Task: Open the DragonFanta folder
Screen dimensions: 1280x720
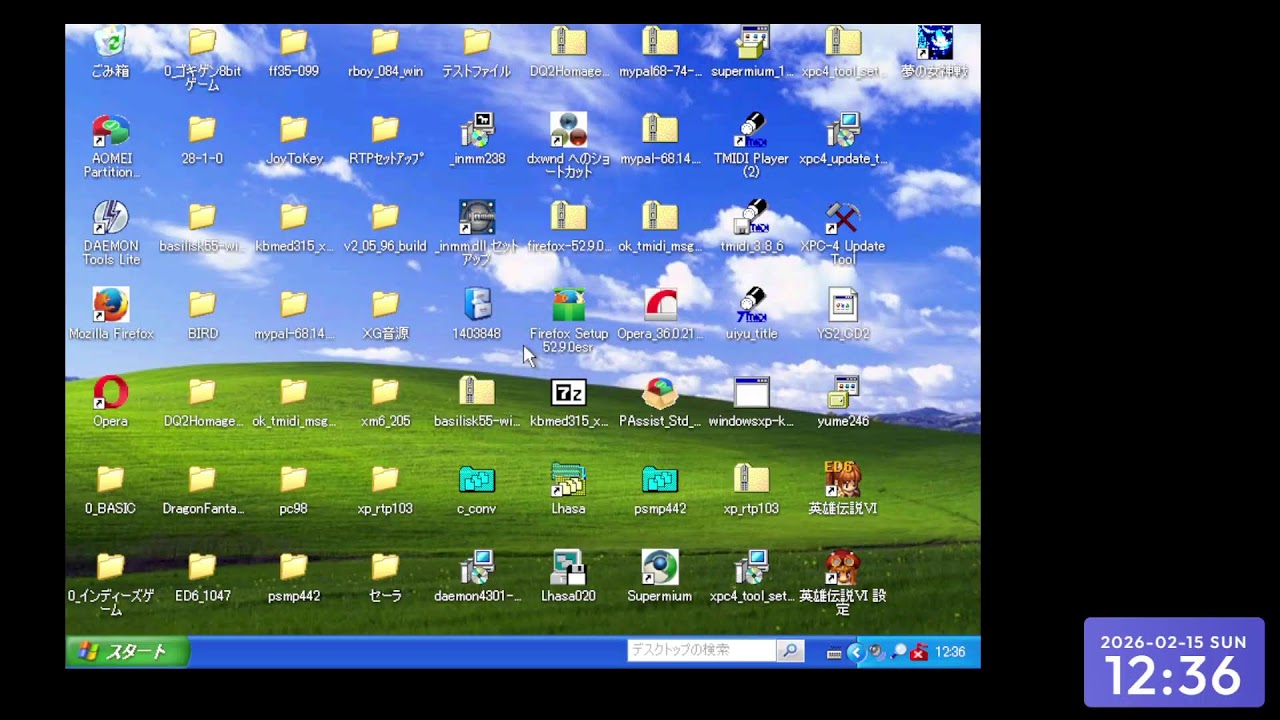Action: (x=202, y=479)
